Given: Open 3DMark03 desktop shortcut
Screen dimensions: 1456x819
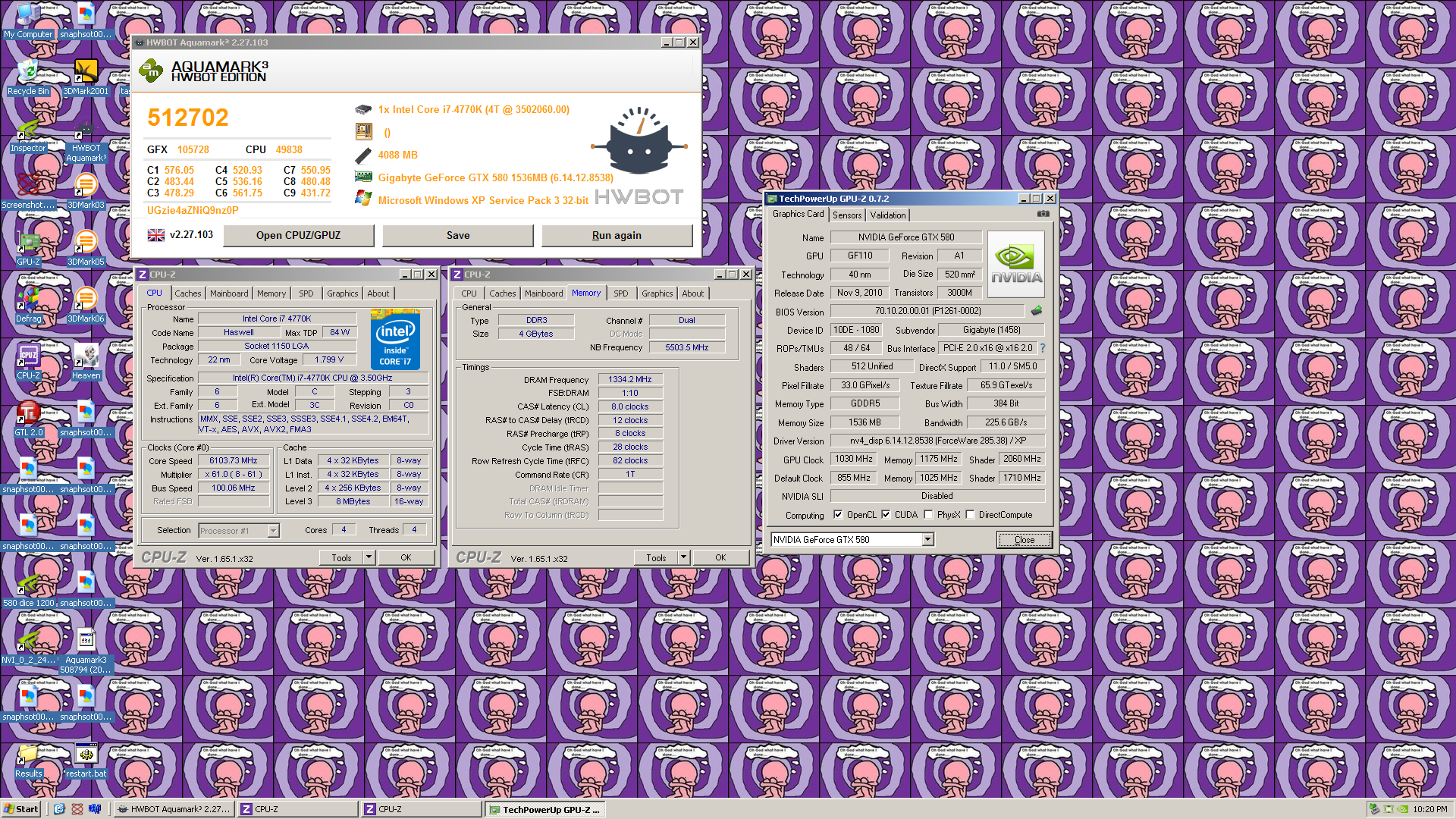Looking at the screenshot, I should tap(86, 191).
